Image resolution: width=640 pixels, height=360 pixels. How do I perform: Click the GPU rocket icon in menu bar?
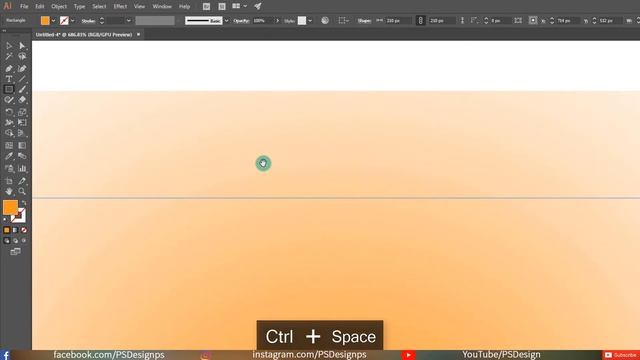pyautogui.click(x=258, y=6)
